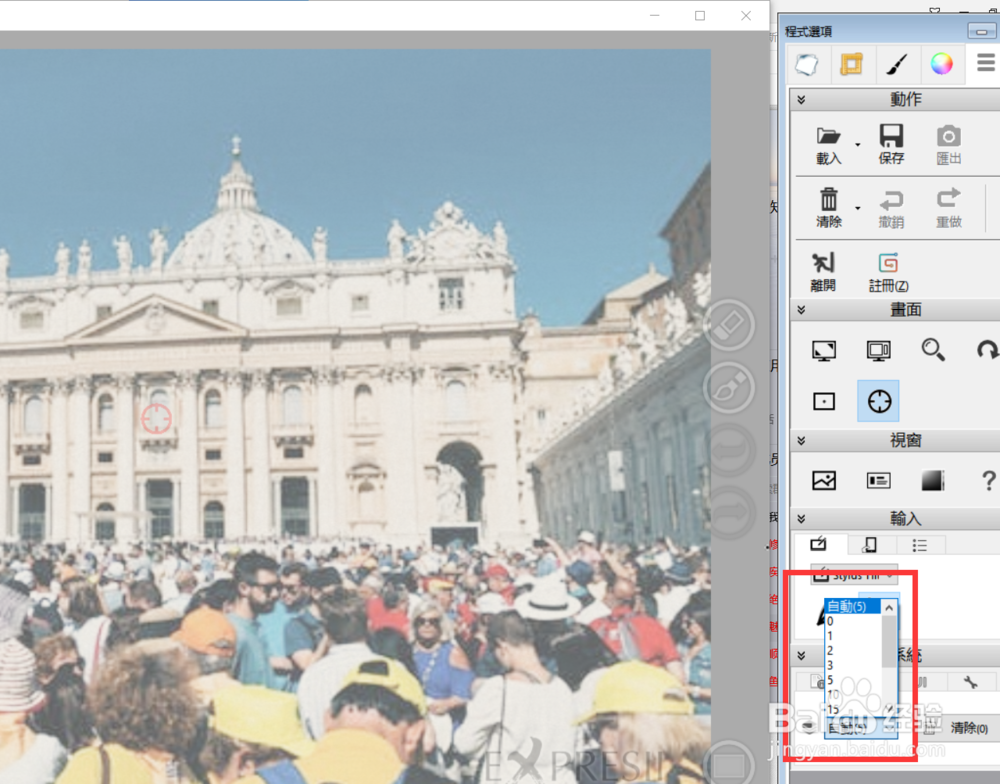Choose value 1 in the open list
This screenshot has width=1000, height=784.
[853, 636]
